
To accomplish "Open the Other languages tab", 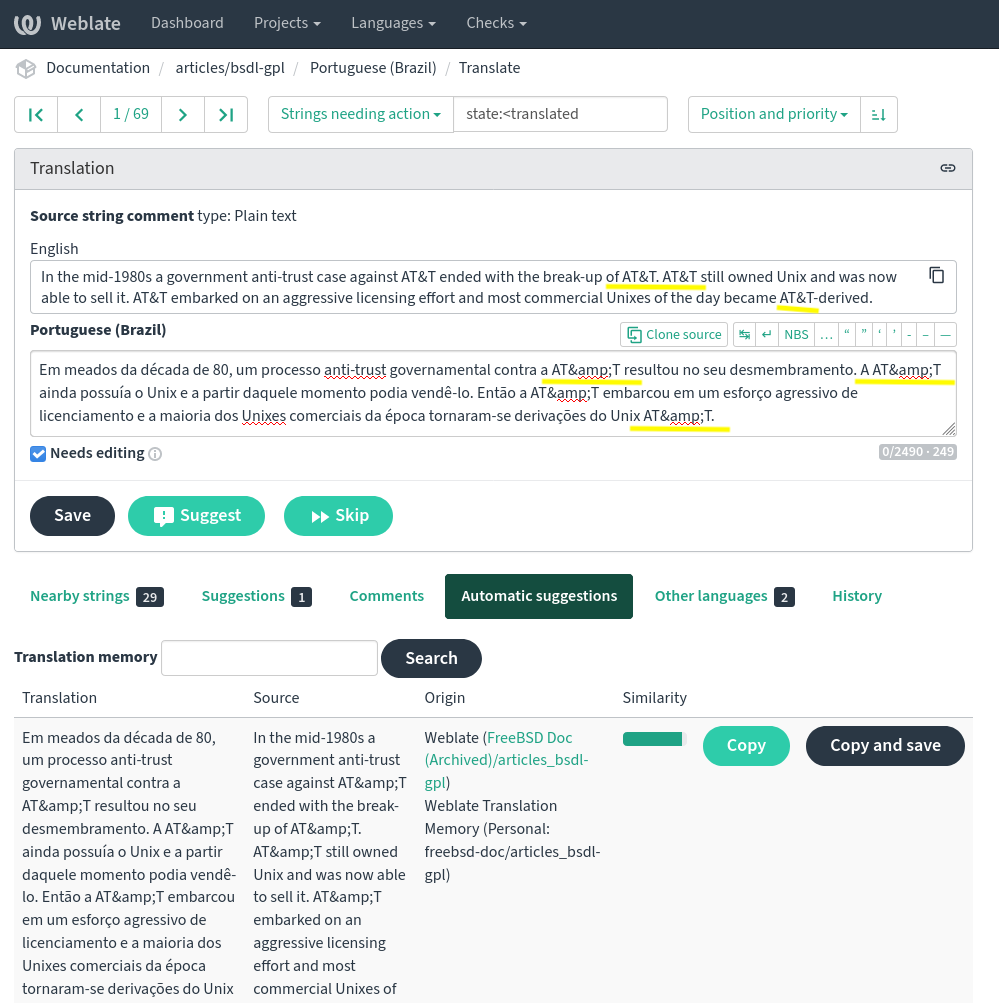I will pos(723,597).
